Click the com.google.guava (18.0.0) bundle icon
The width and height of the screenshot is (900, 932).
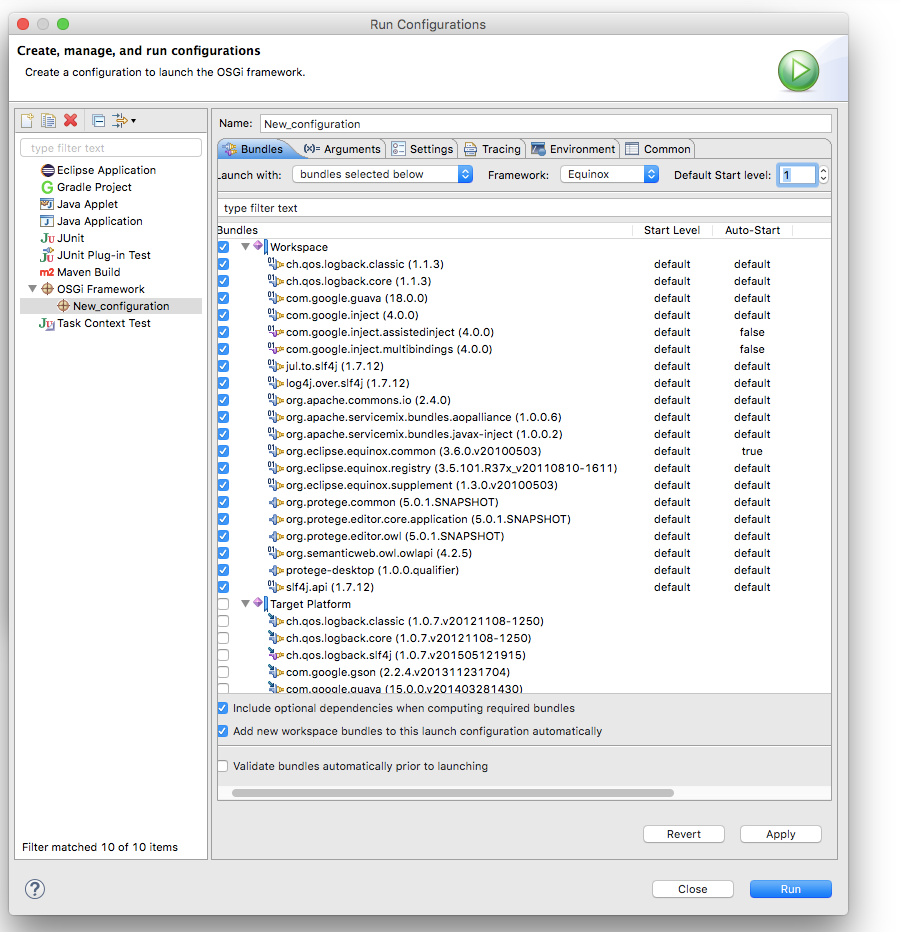(x=276, y=298)
